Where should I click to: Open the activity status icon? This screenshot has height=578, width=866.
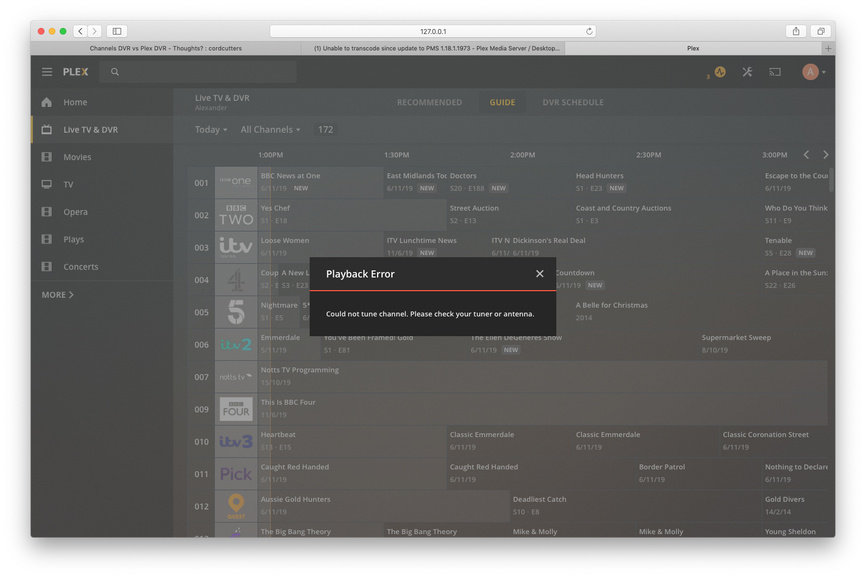[720, 72]
